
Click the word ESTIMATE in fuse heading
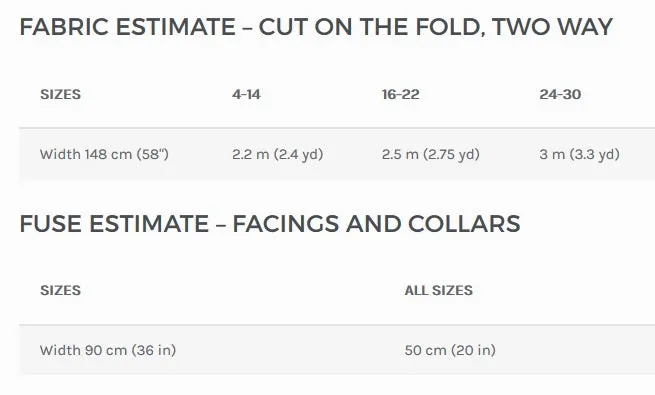149,223
